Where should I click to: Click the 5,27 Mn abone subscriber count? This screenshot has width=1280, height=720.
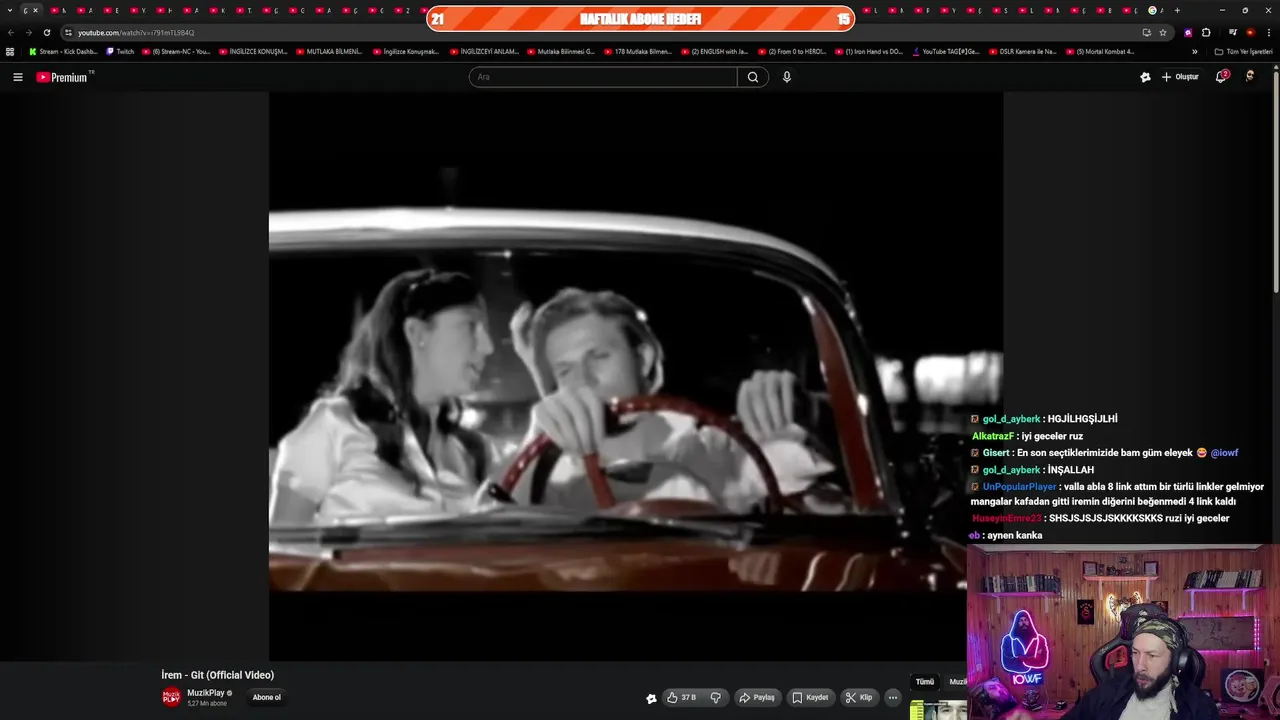207,704
